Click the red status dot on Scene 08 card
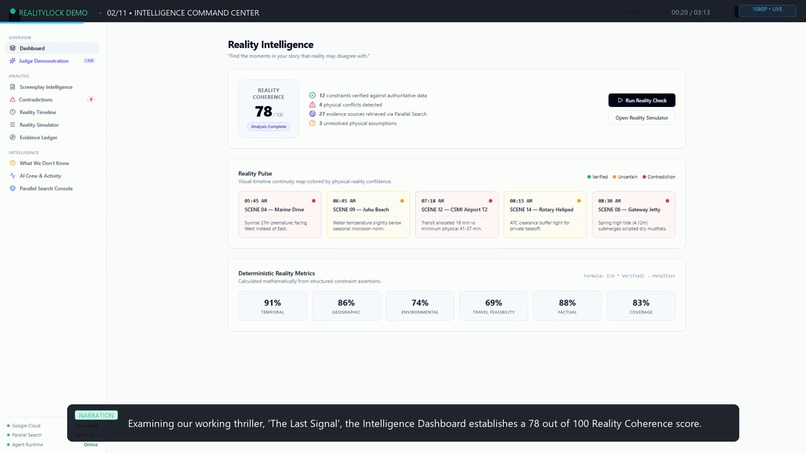Image resolution: width=806 pixels, height=453 pixels. click(x=667, y=201)
